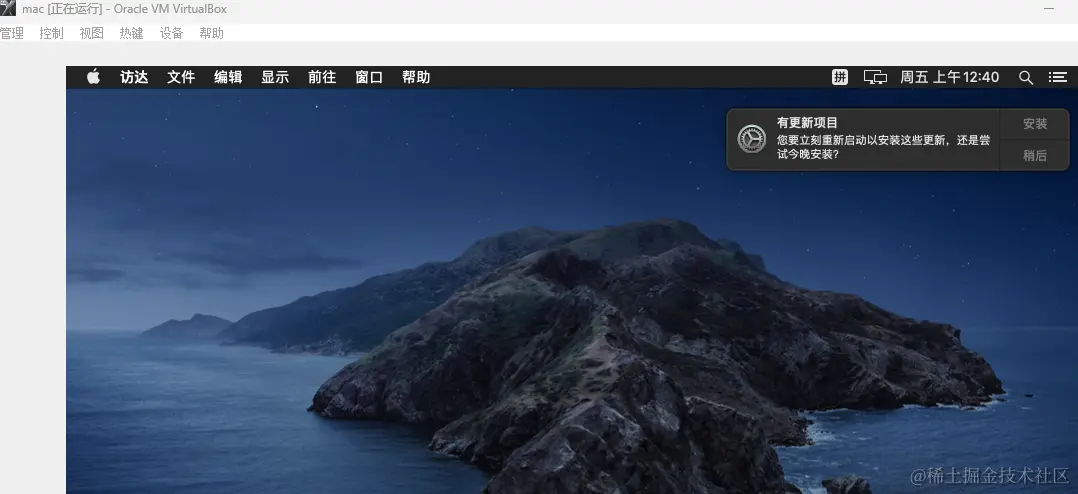Click the notification message about restarting to install
This screenshot has height=494, width=1078.
pos(883,147)
